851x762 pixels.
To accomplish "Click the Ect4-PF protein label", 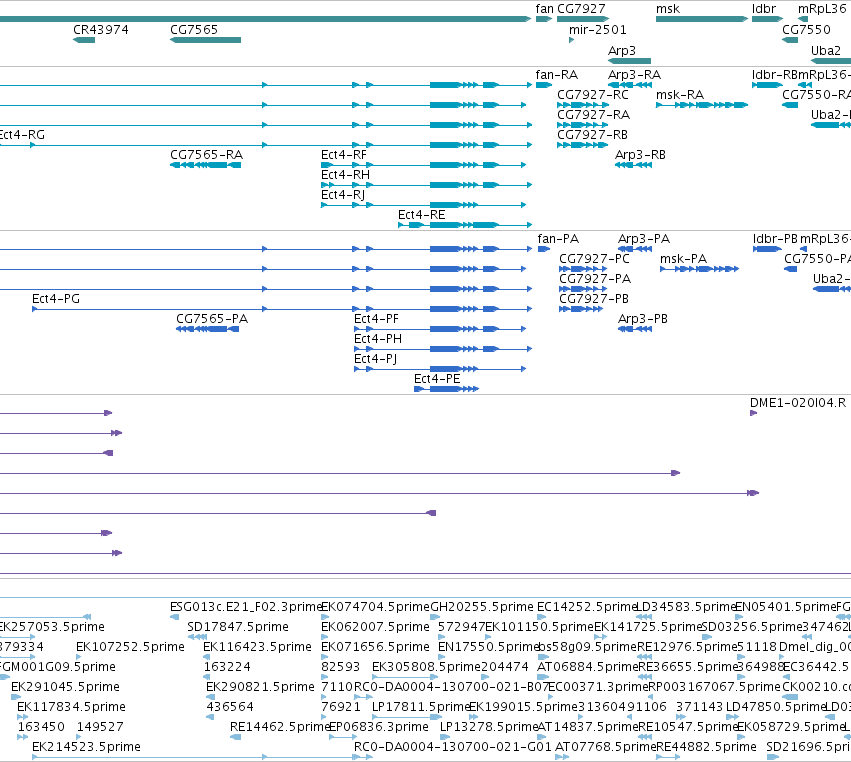I will click(x=376, y=319).
